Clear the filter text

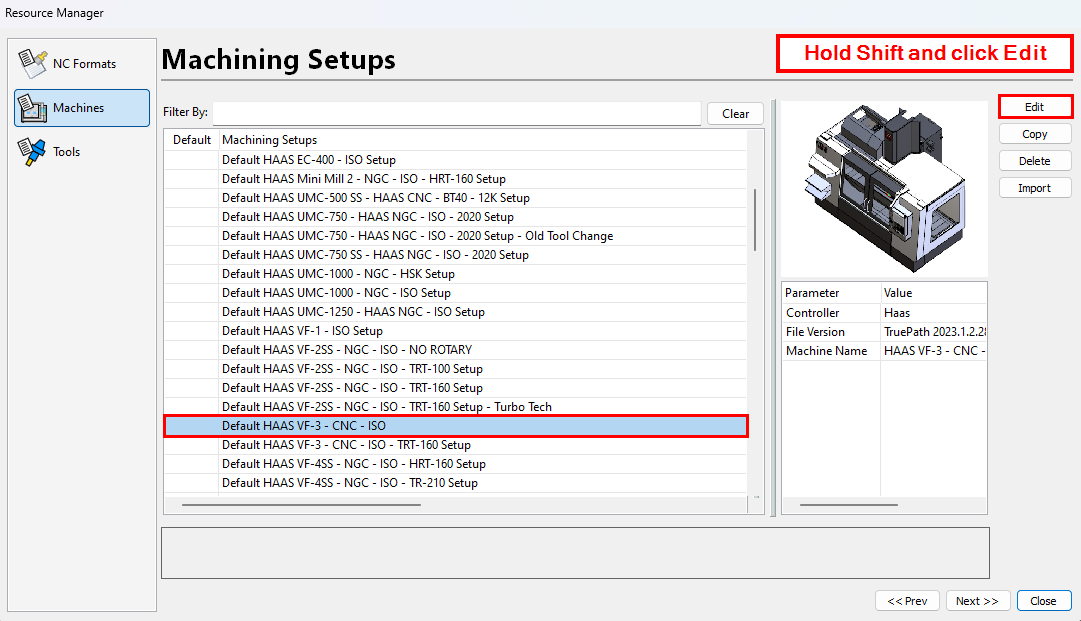click(x=735, y=114)
